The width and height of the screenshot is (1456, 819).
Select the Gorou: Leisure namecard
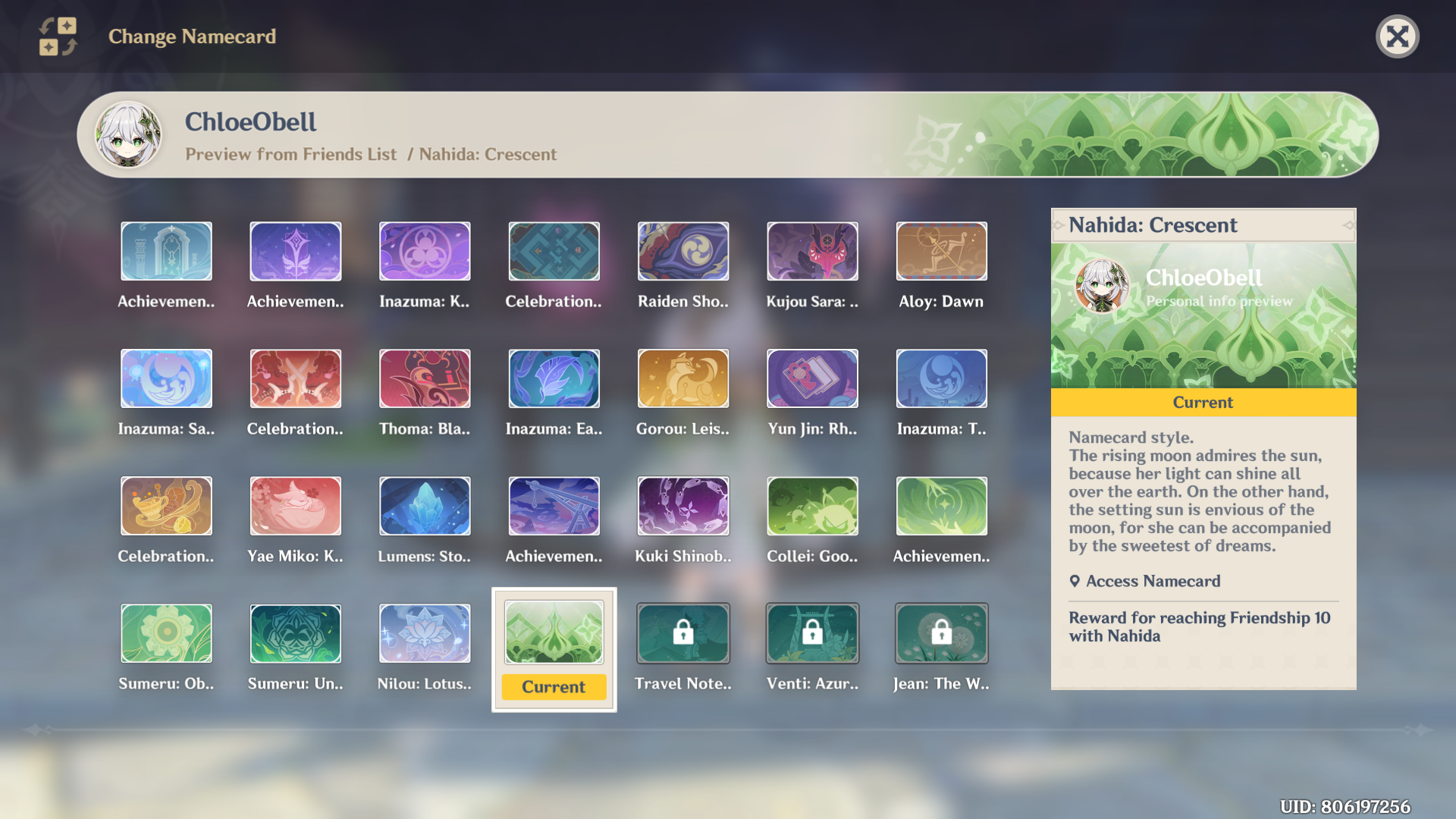(x=682, y=378)
